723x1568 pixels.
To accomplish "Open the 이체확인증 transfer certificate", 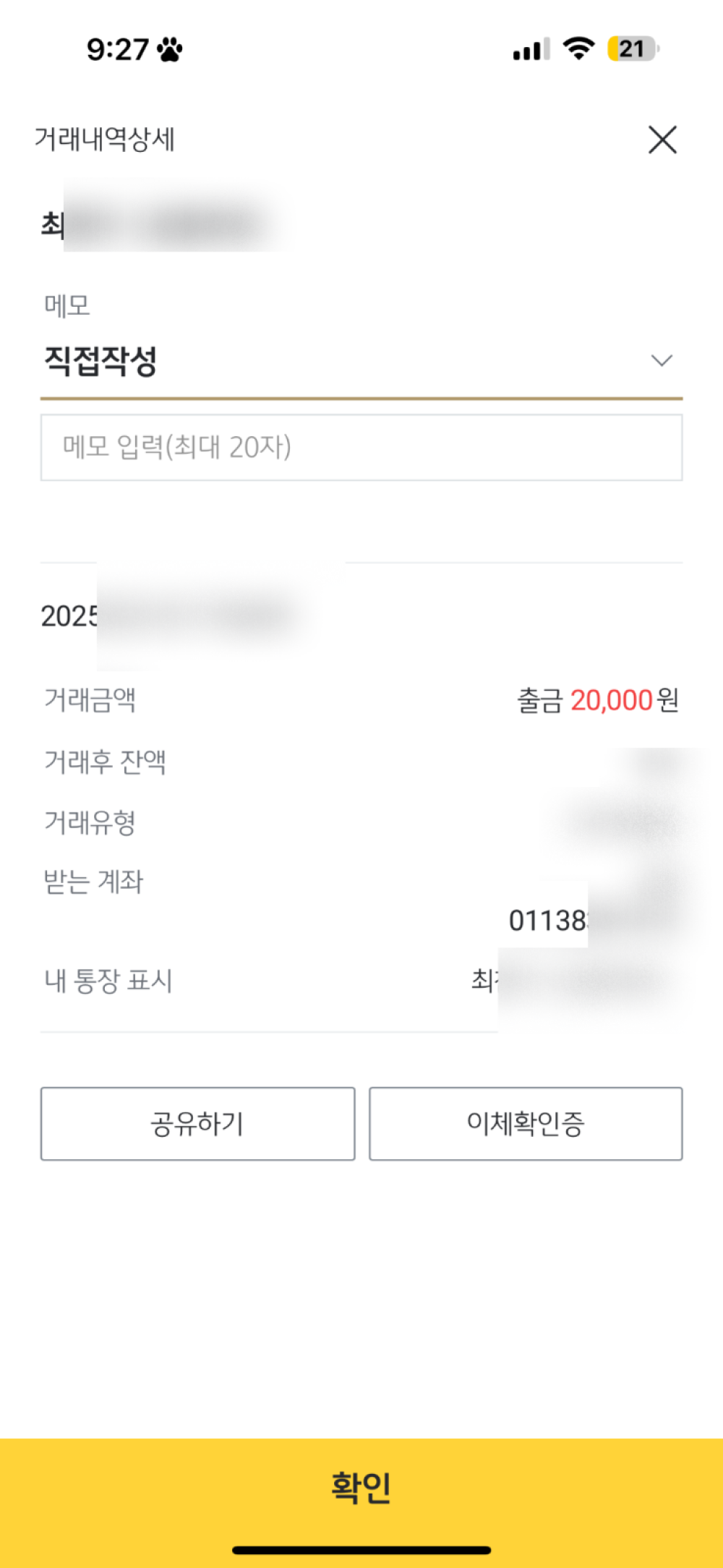I will point(526,1123).
